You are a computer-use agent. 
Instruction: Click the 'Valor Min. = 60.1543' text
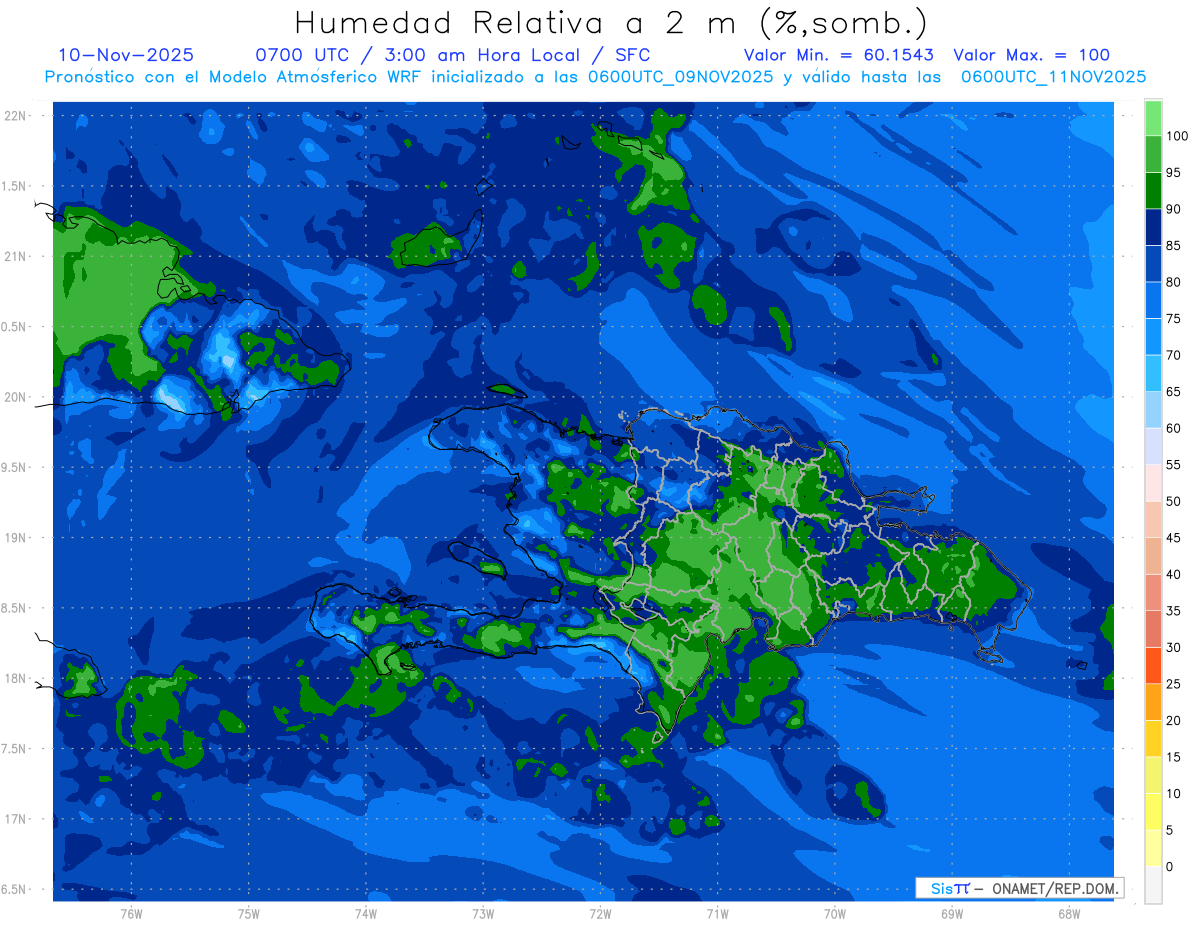839,55
